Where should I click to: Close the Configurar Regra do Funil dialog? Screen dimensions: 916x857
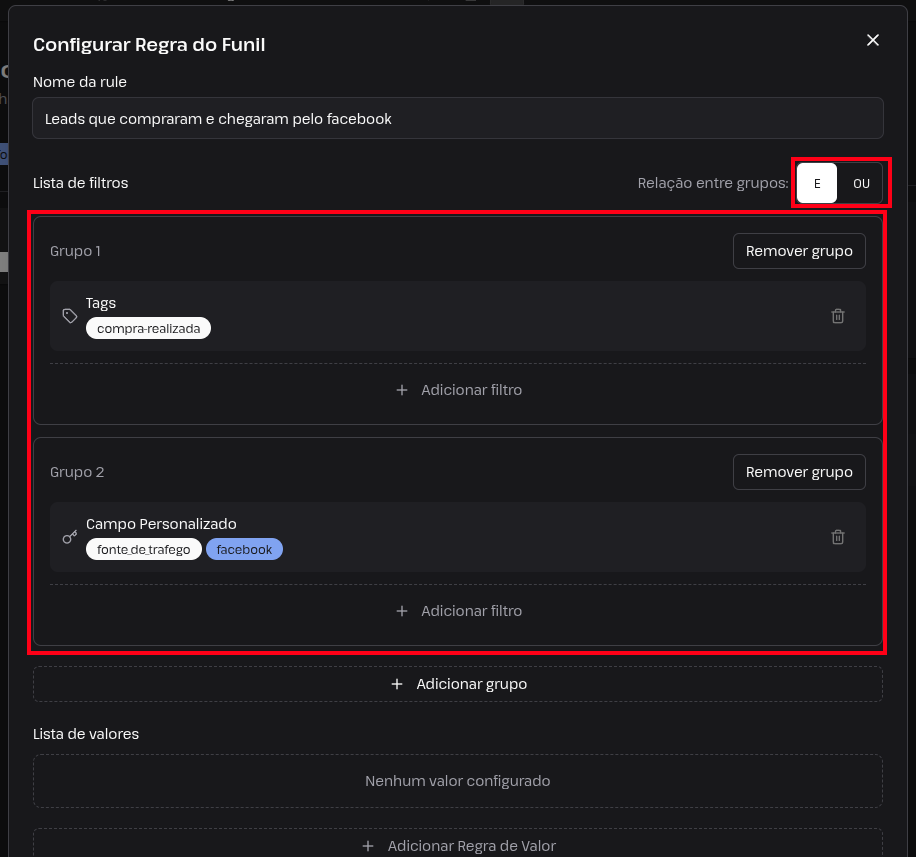(x=872, y=40)
